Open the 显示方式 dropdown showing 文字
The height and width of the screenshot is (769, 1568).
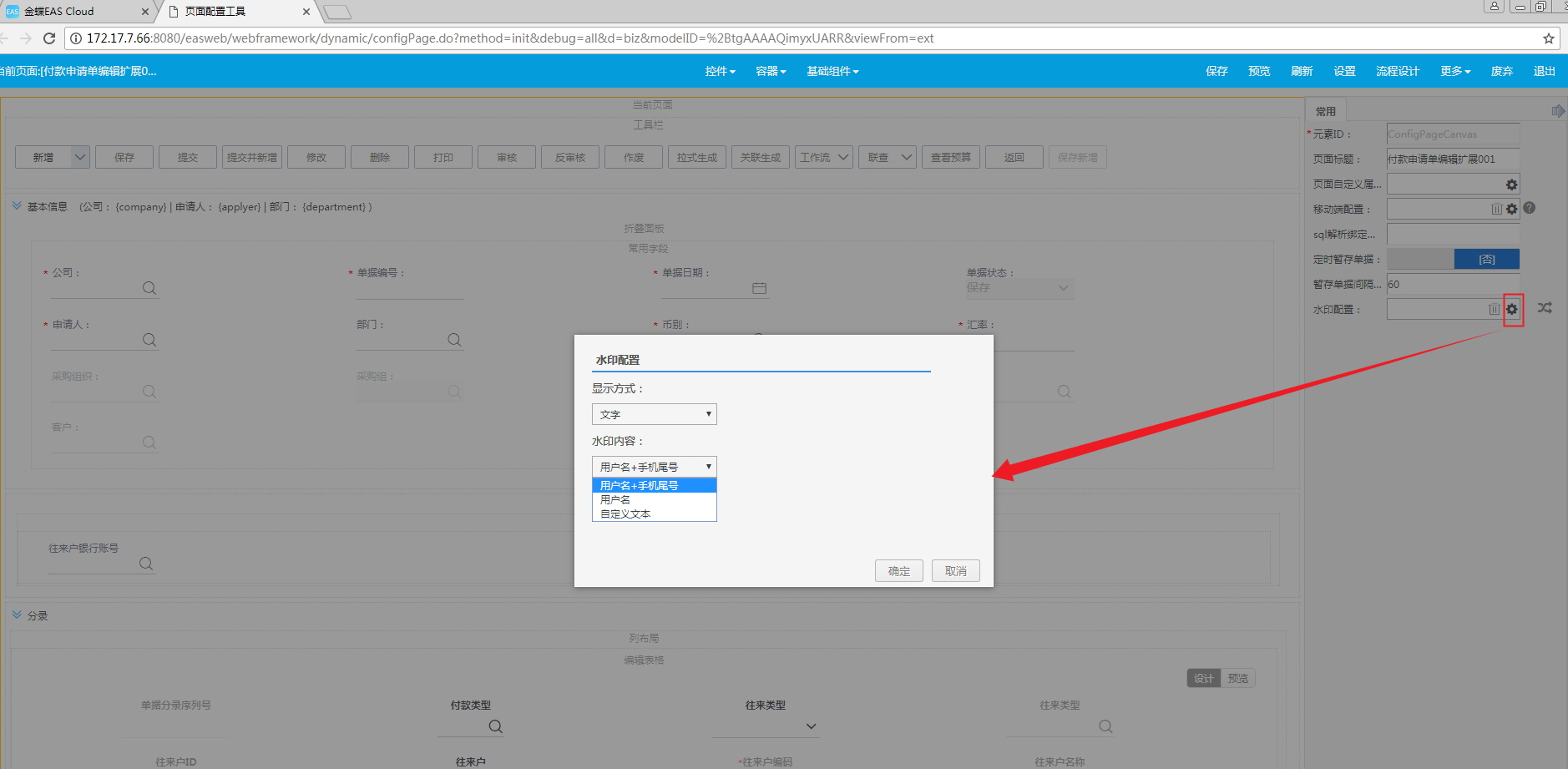655,414
